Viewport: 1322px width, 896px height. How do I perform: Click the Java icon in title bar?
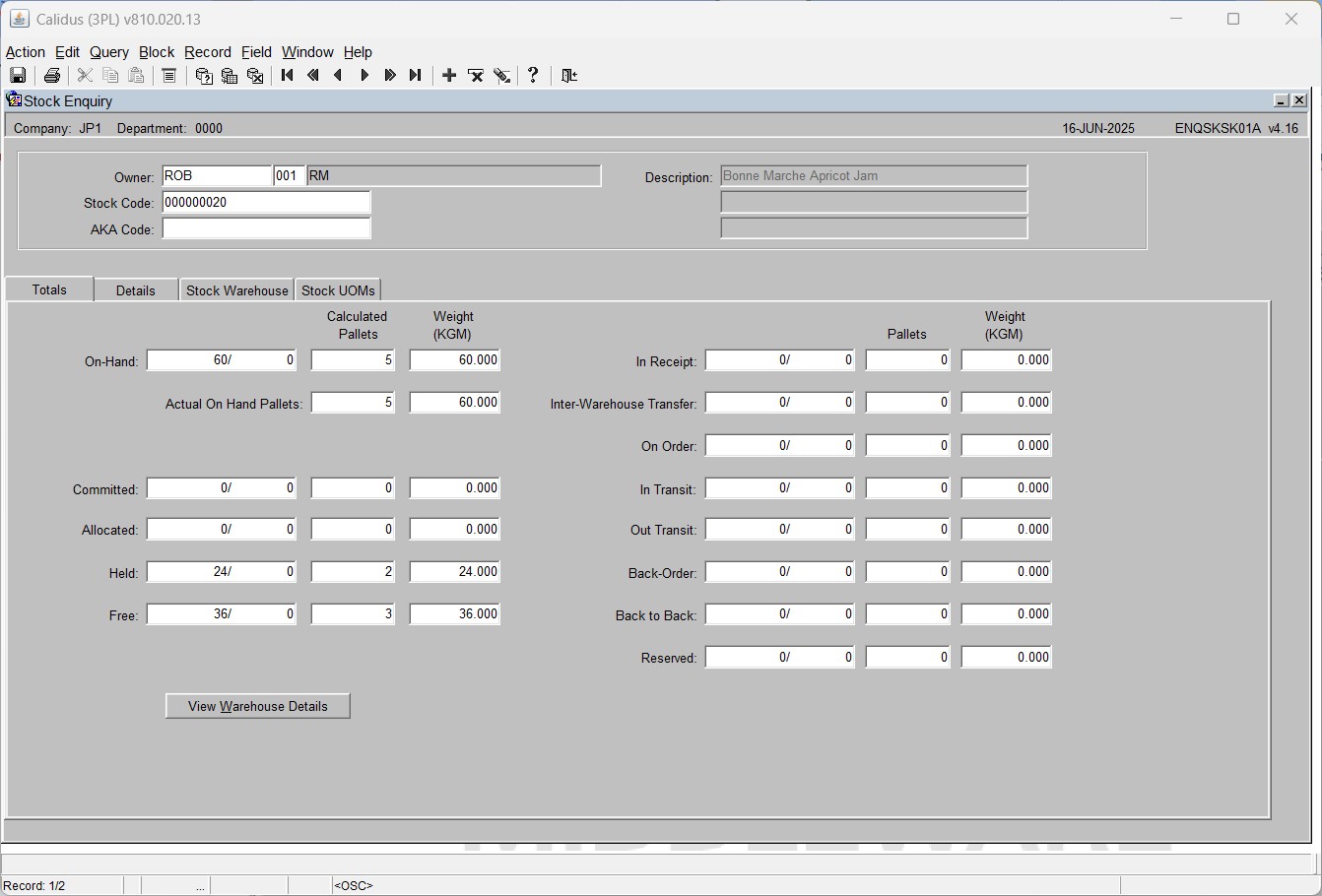(19, 19)
